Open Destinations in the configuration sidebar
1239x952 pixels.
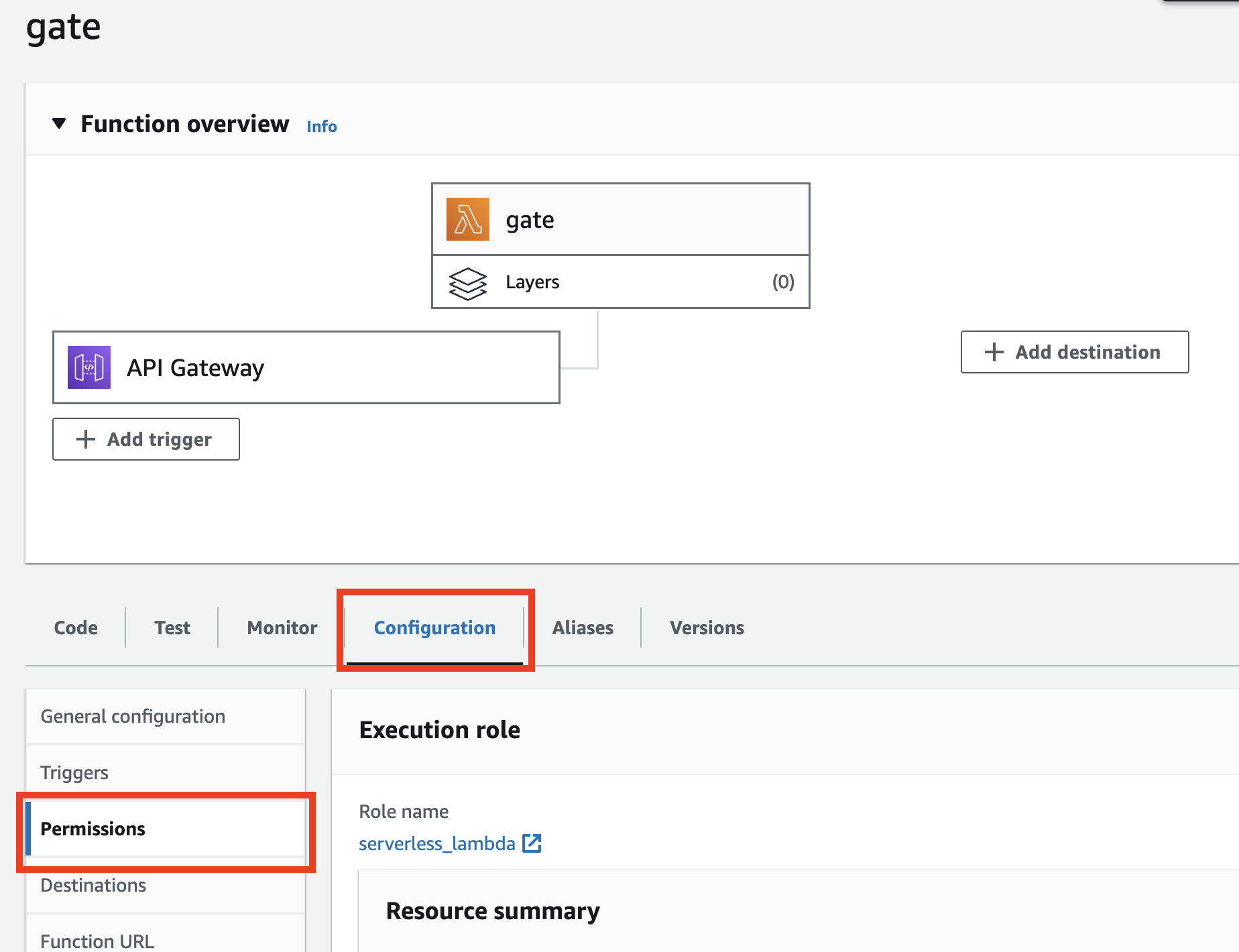tap(93, 885)
